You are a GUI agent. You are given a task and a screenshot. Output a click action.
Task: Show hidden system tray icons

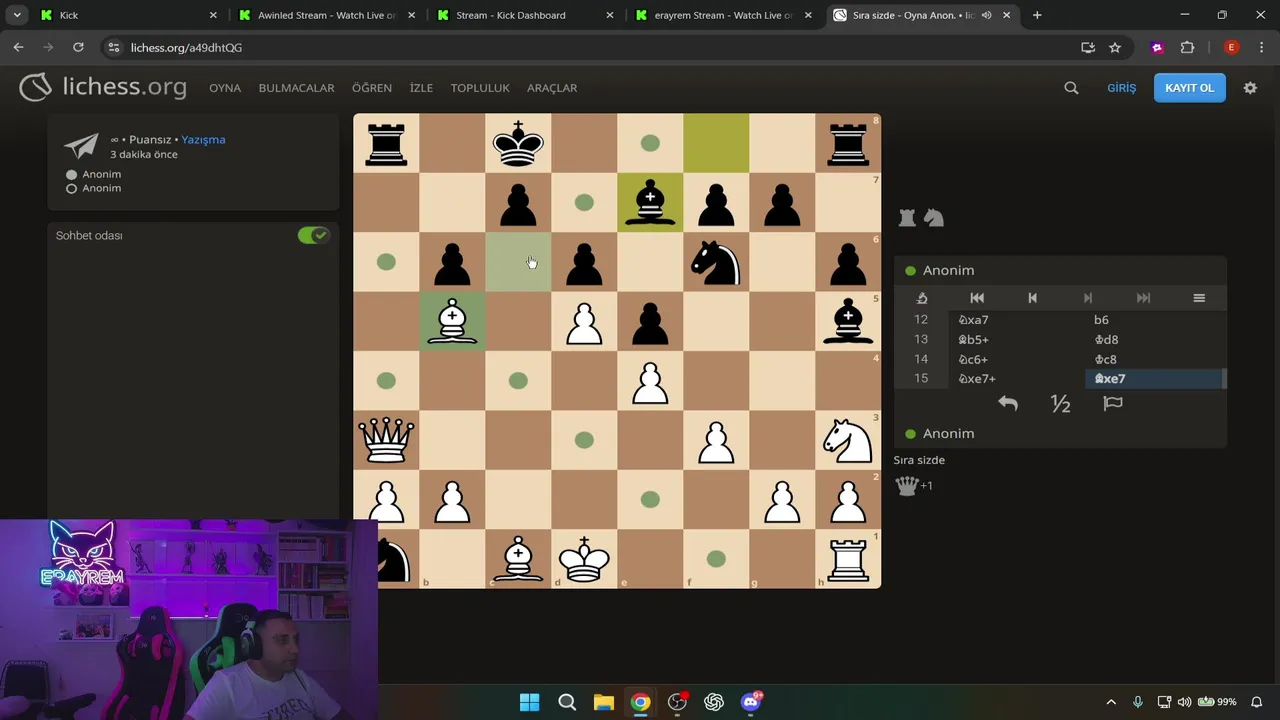pos(1110,702)
